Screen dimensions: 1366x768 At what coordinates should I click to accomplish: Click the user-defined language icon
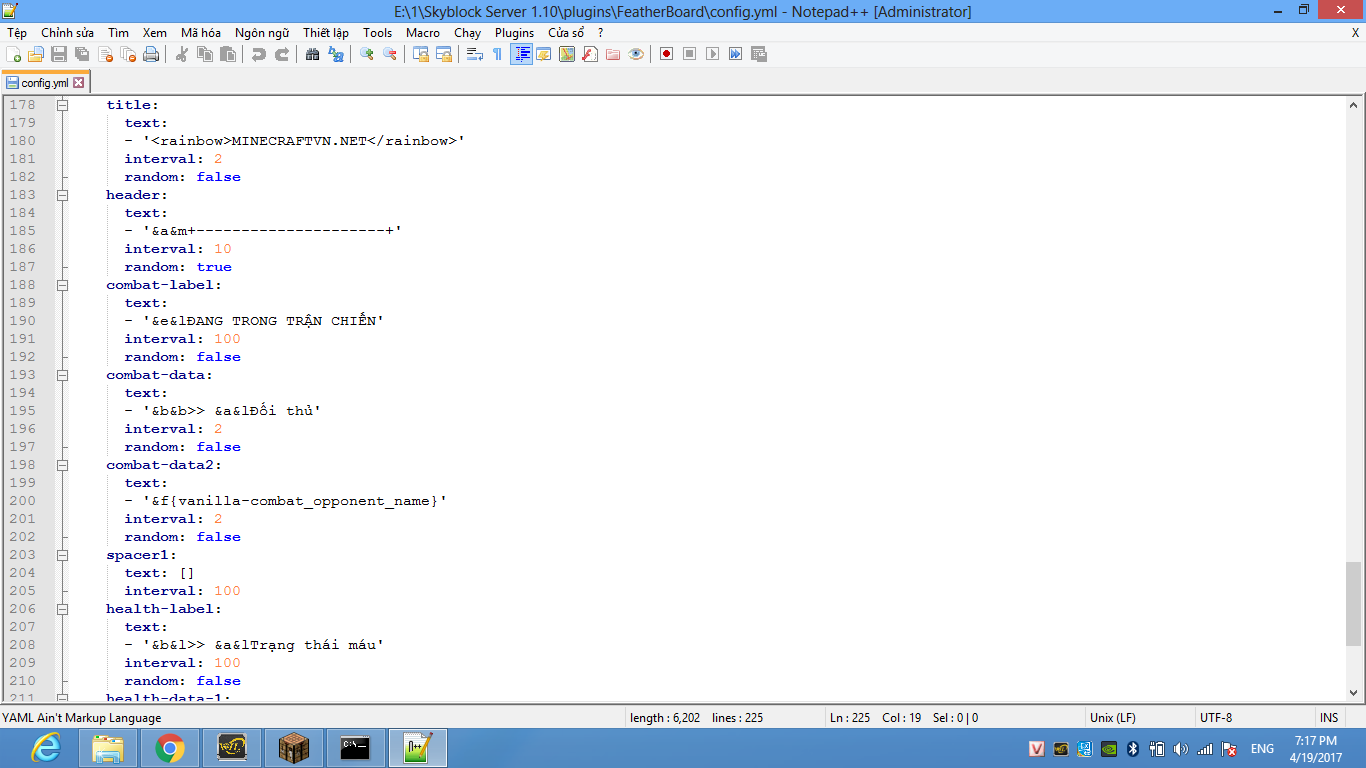(x=544, y=54)
